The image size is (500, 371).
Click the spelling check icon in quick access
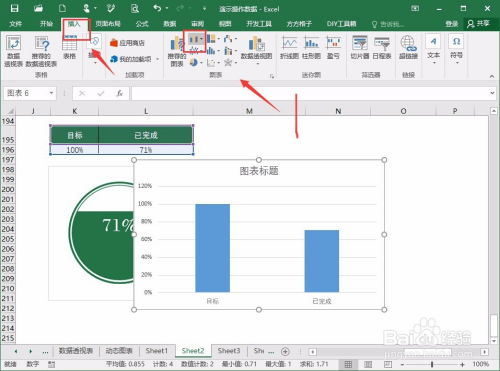111,8
